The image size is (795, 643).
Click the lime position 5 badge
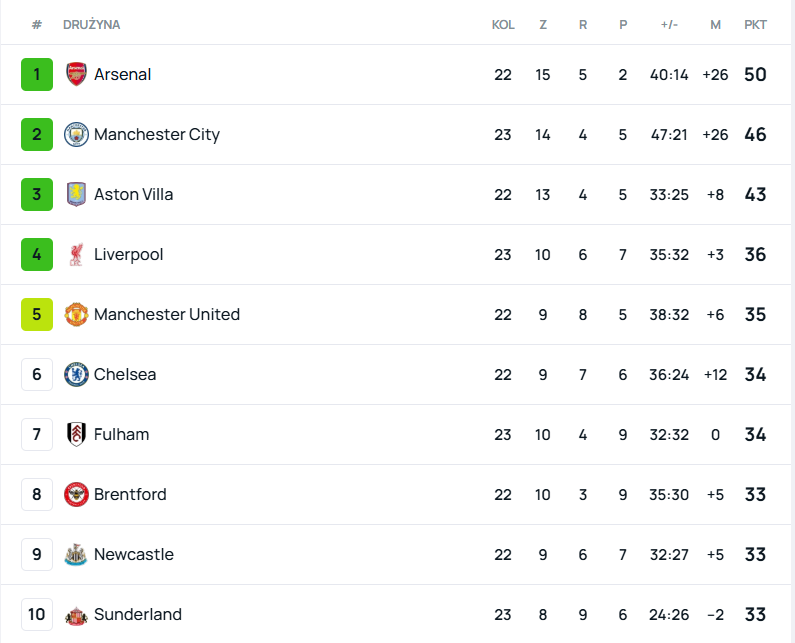(37, 314)
